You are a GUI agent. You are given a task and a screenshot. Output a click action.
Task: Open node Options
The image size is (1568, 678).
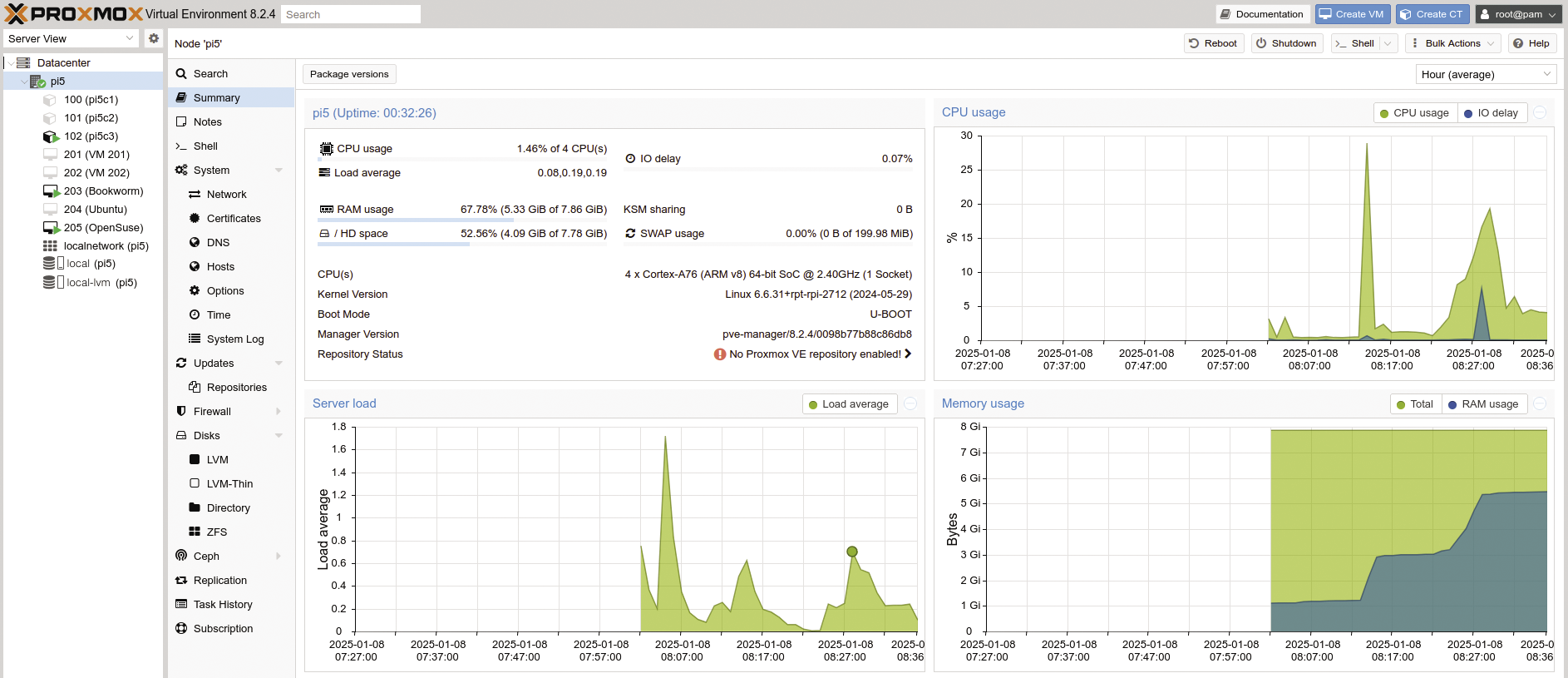coord(231,290)
